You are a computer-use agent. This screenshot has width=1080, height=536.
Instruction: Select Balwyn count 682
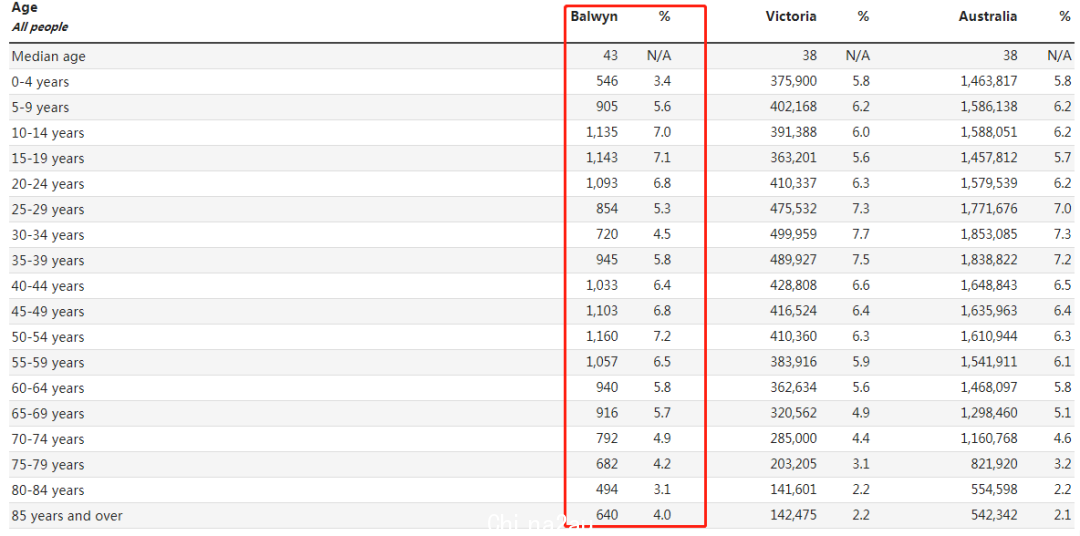point(608,464)
